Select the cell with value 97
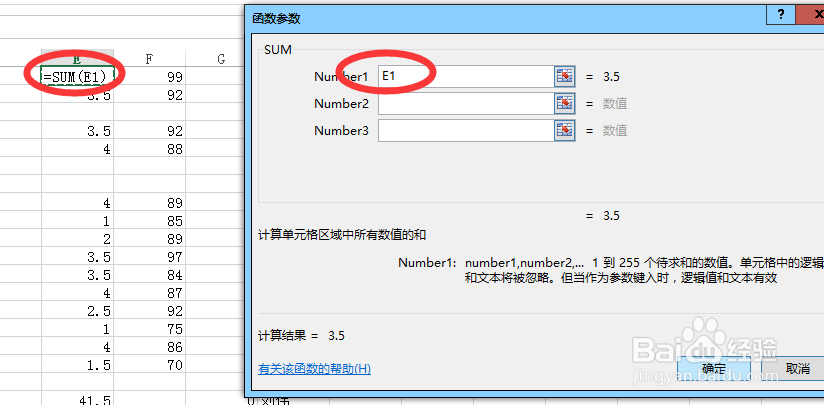 (x=149, y=257)
